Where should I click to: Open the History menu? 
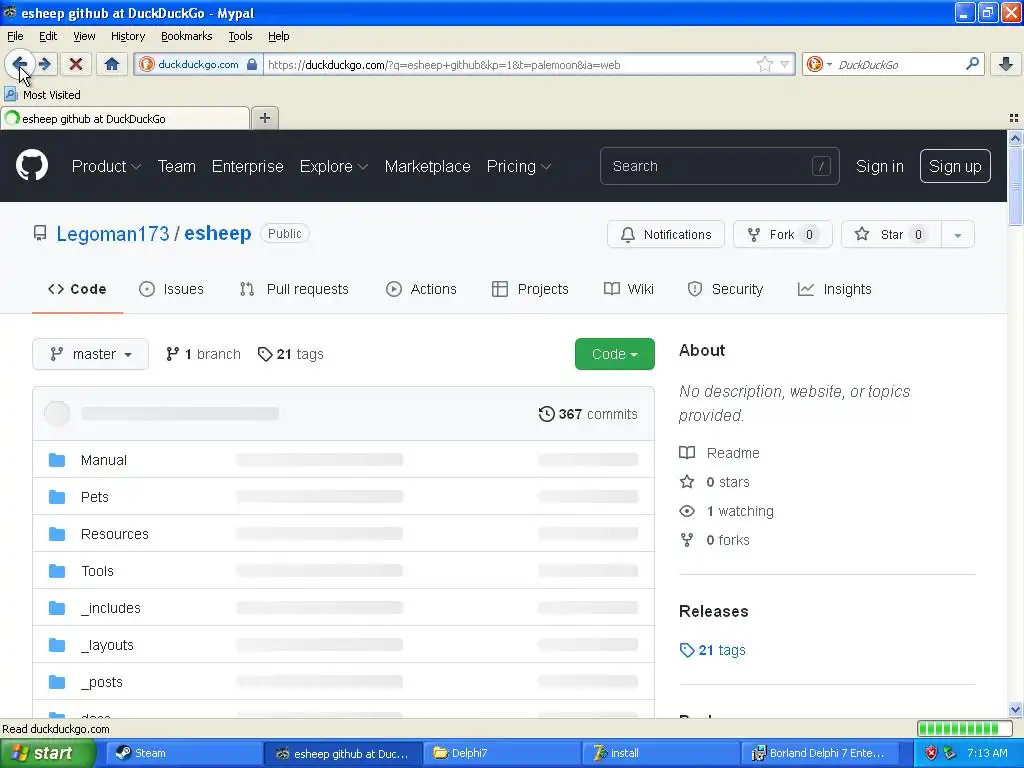pyautogui.click(x=127, y=36)
